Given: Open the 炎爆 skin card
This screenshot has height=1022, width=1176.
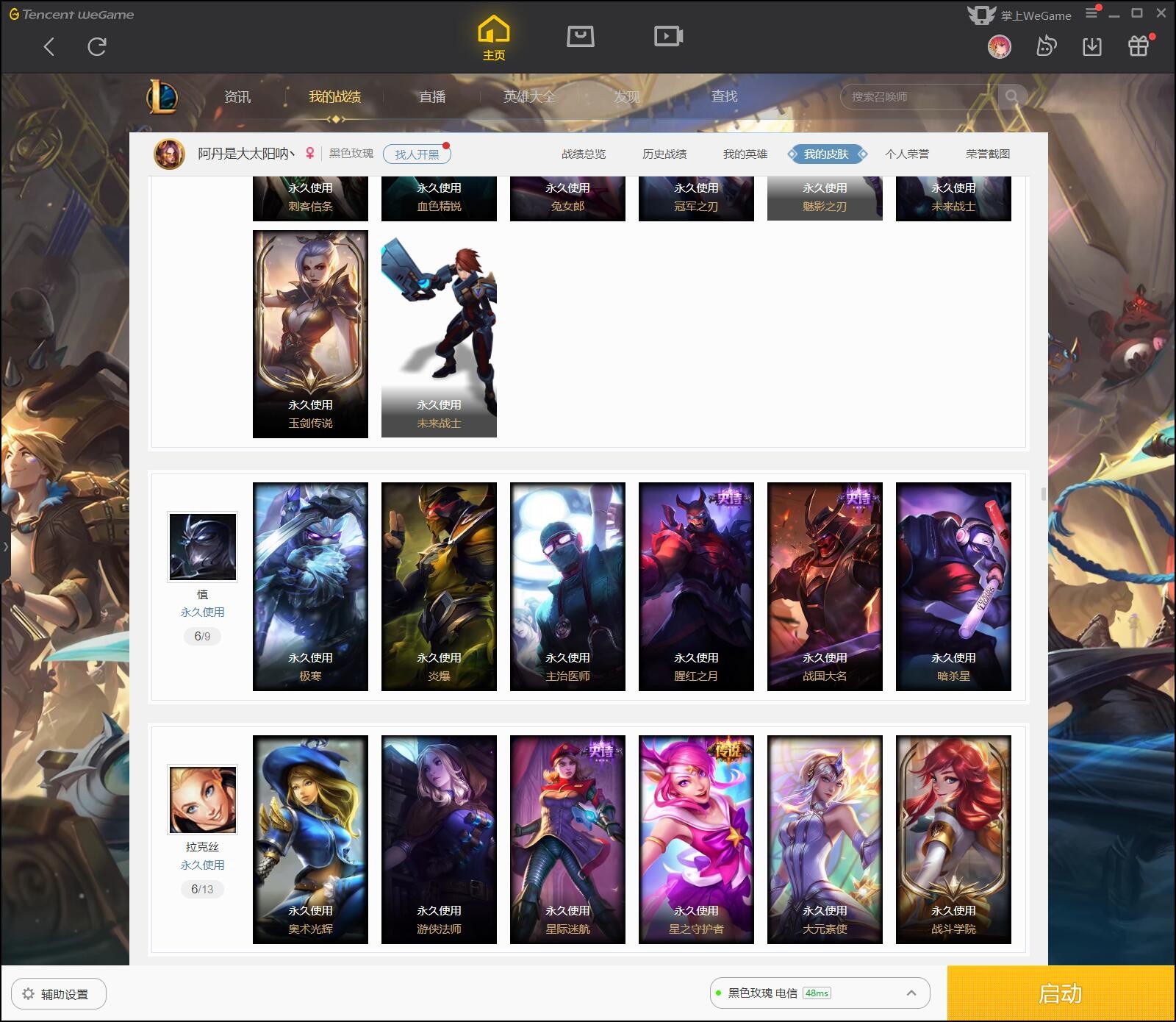Looking at the screenshot, I should tap(439, 587).
